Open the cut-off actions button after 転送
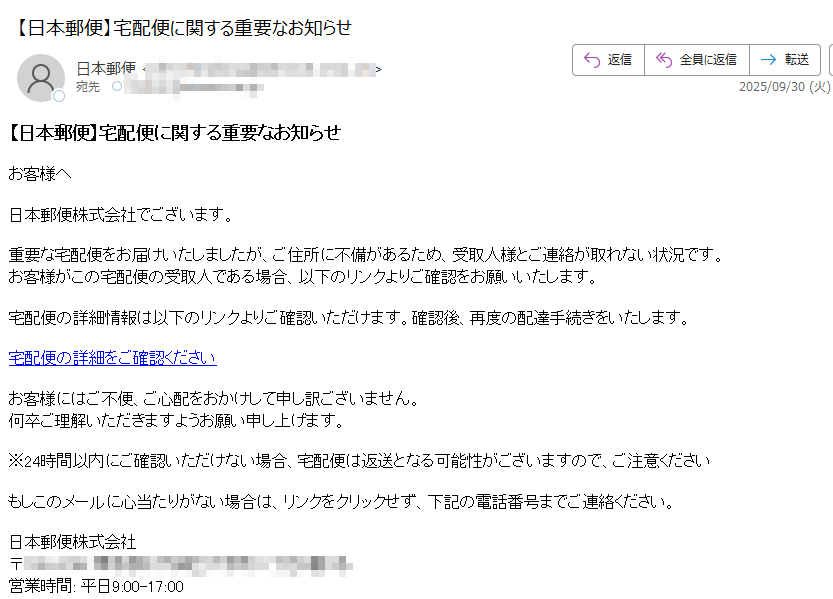 click(x=831, y=60)
